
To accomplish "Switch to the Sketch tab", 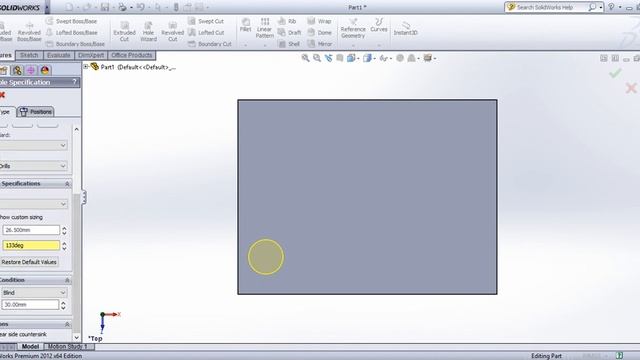I will click(29, 55).
